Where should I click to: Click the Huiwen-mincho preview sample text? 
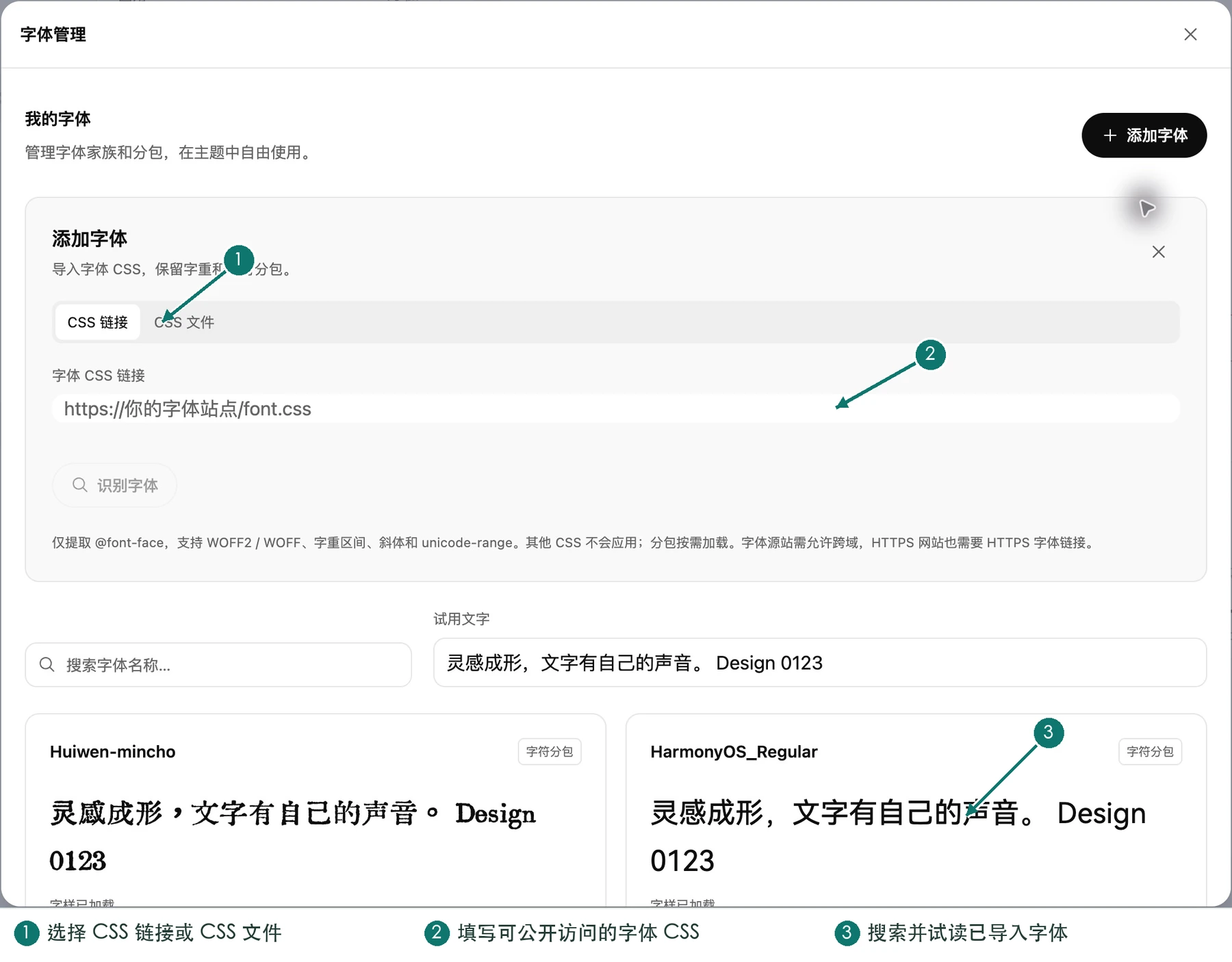click(x=293, y=837)
